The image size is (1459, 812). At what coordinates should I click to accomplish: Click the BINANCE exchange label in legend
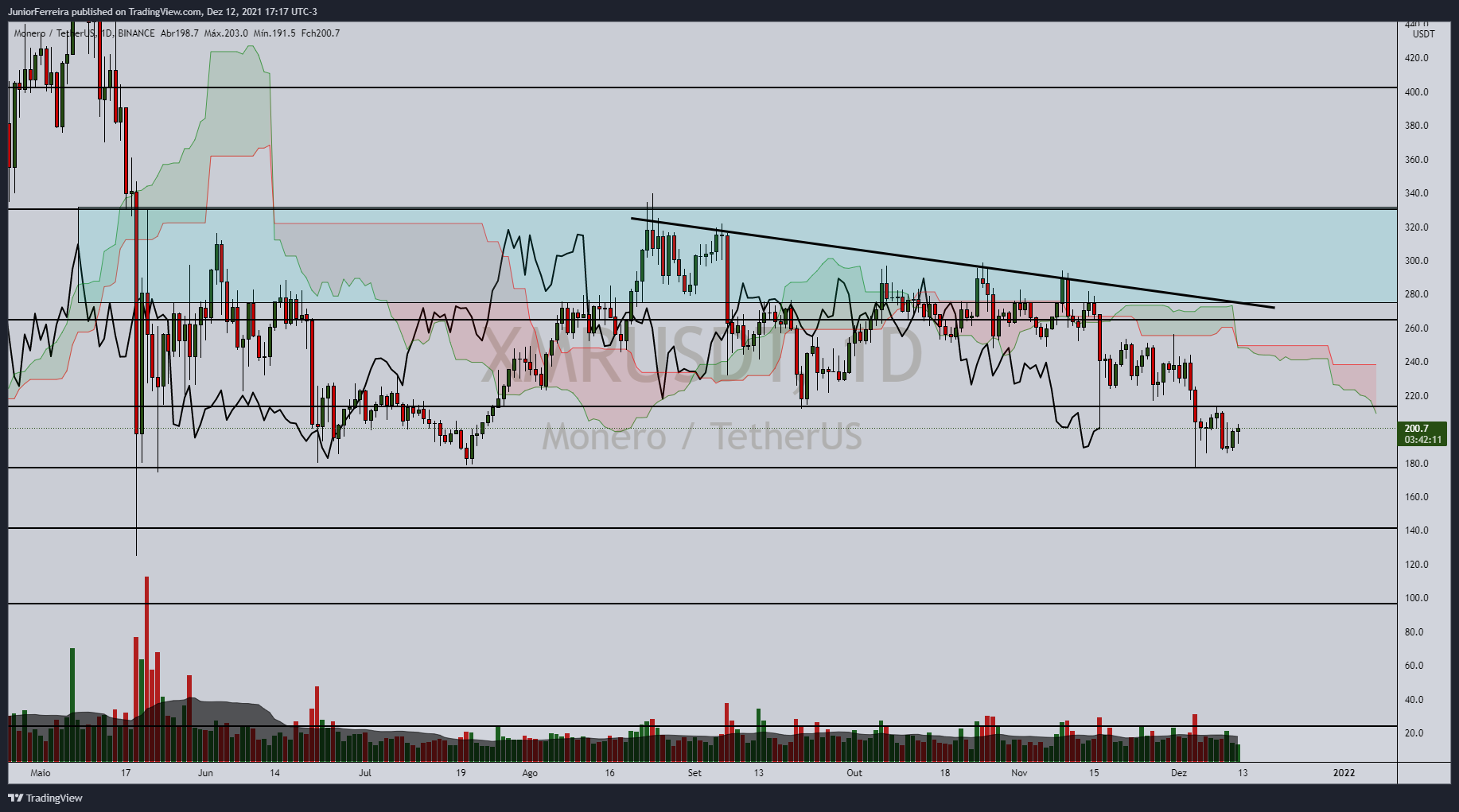pyautogui.click(x=136, y=33)
